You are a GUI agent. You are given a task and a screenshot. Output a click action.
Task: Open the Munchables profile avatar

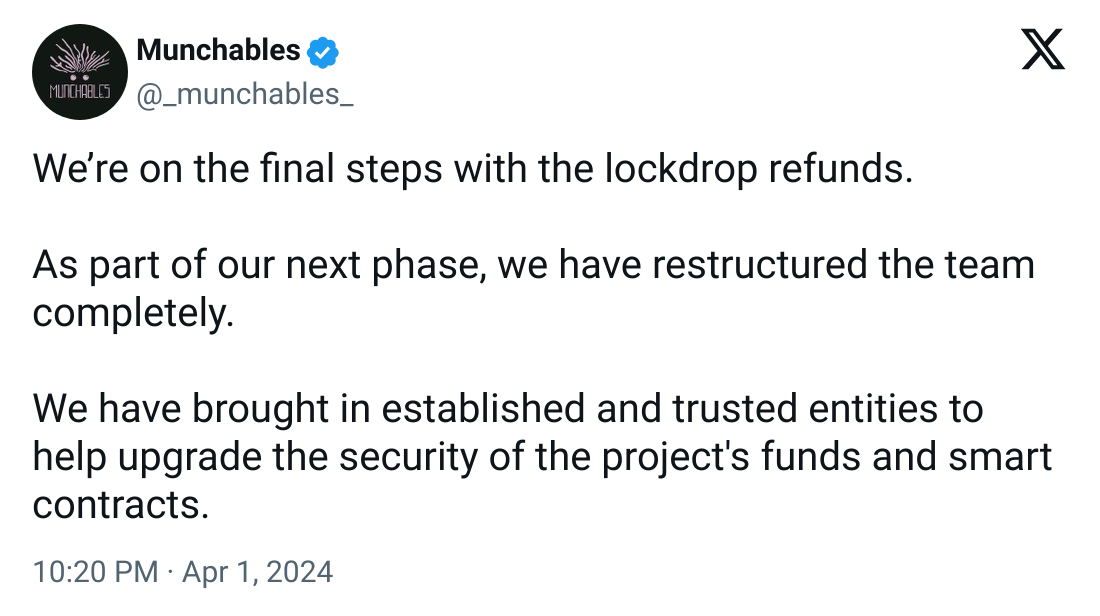80,72
